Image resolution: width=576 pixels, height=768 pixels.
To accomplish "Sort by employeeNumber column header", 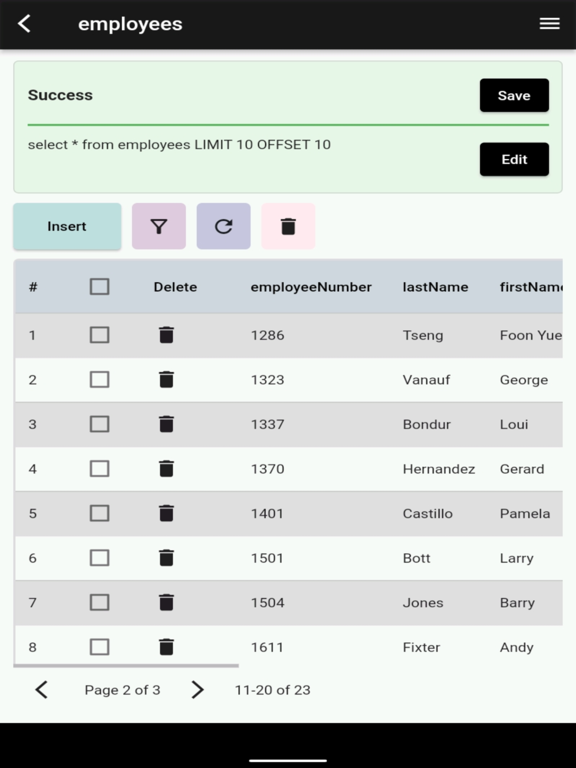I will coord(311,287).
